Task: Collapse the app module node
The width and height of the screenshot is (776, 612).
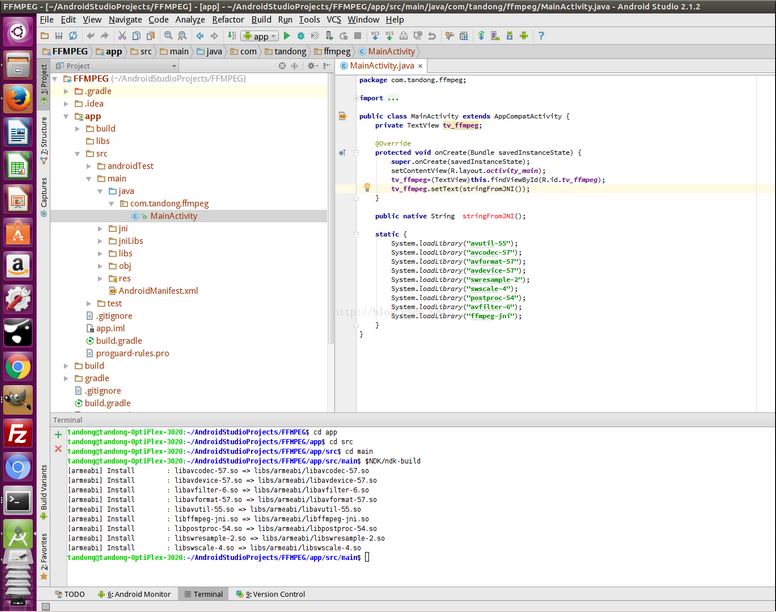Action: pos(66,116)
